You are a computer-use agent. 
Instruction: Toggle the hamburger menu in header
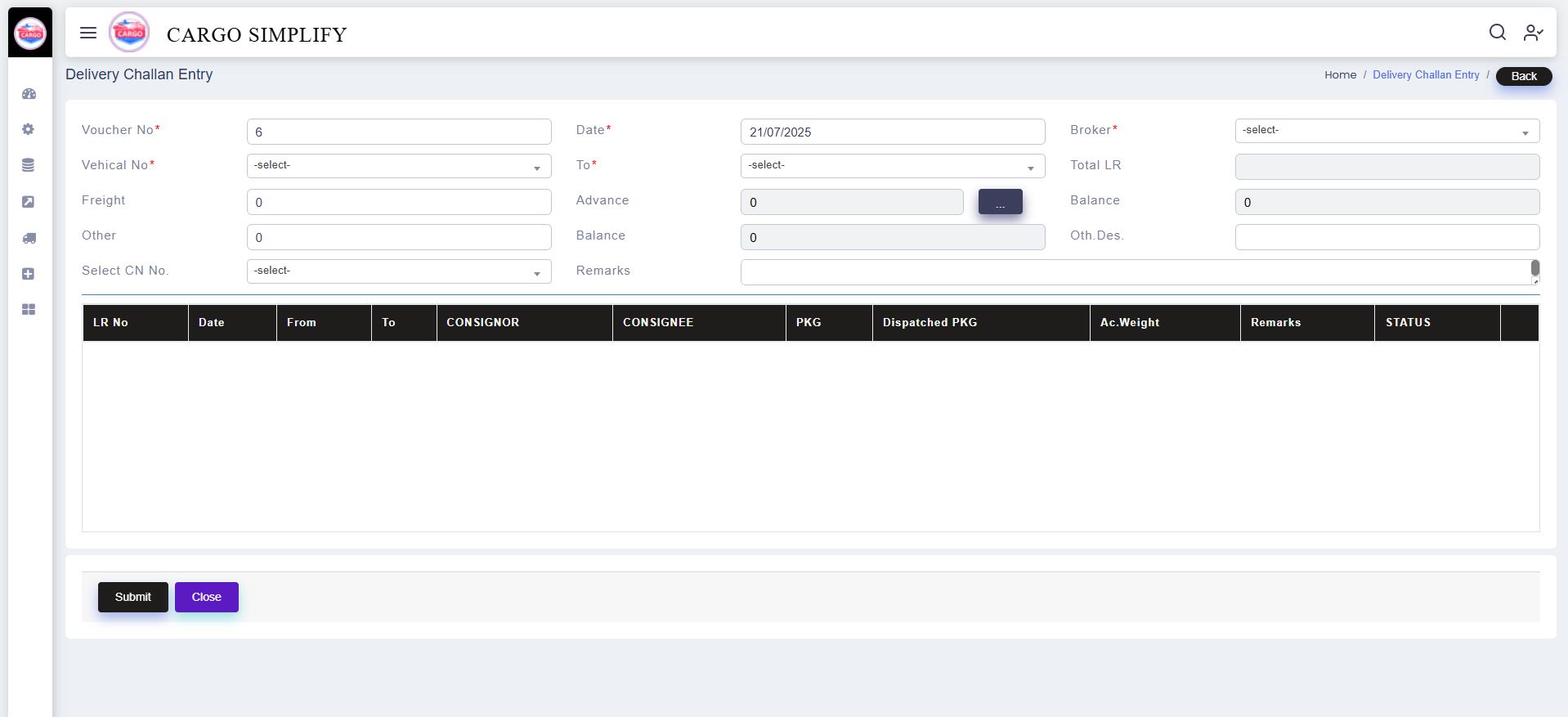pyautogui.click(x=88, y=33)
